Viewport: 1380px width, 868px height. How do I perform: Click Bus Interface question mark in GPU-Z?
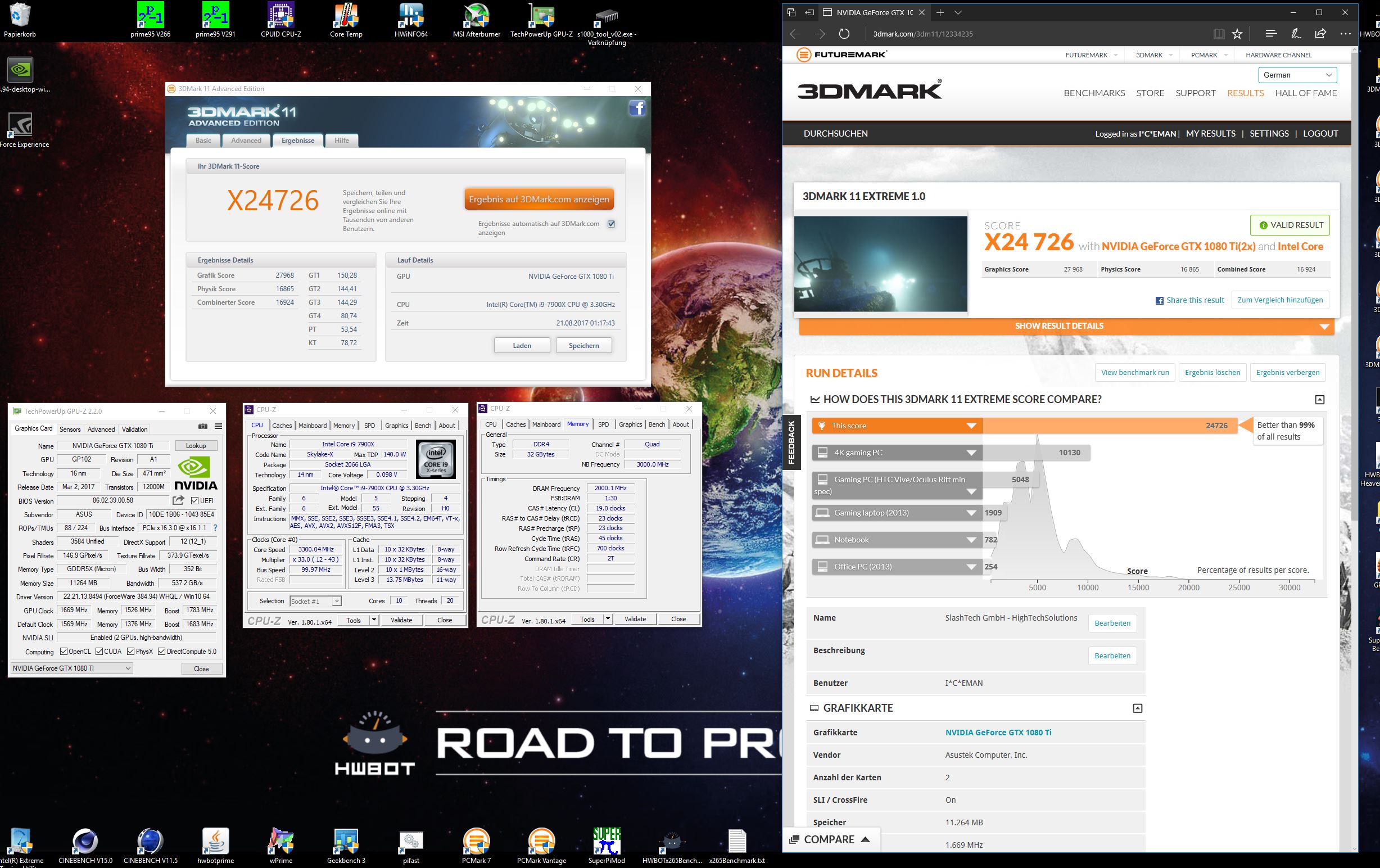tap(215, 528)
